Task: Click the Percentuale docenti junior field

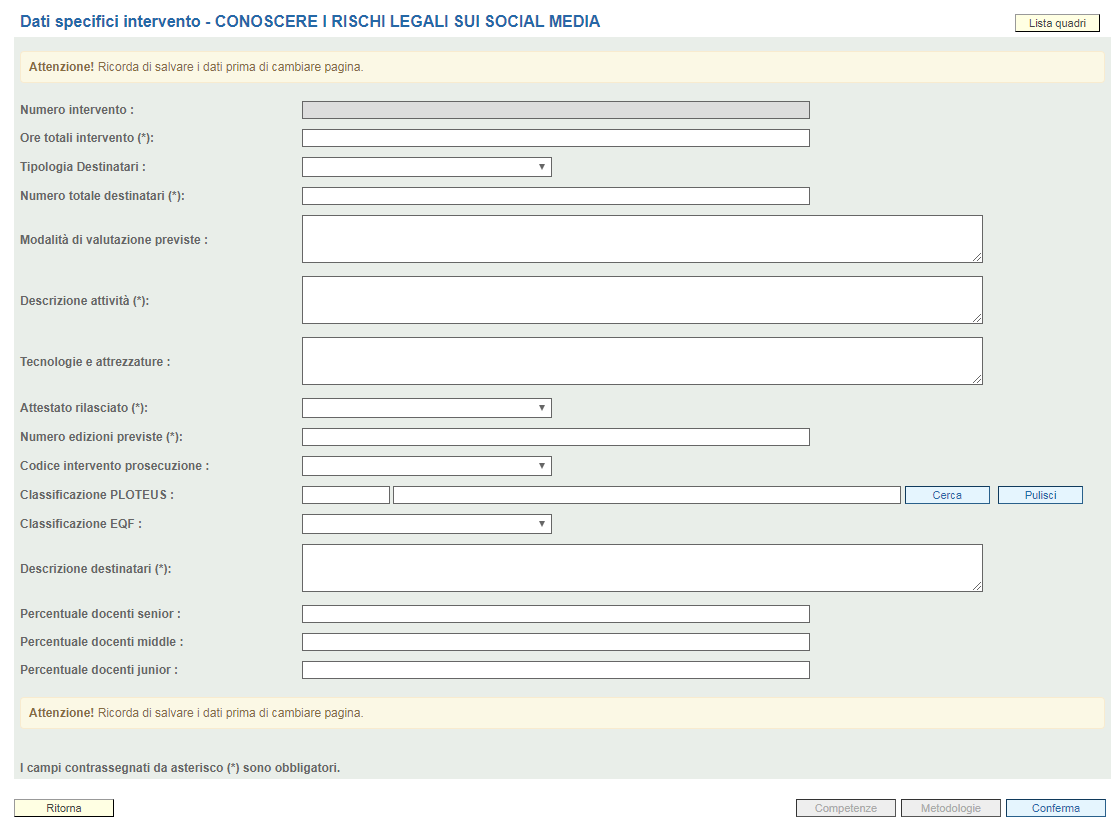Action: [x=555, y=670]
